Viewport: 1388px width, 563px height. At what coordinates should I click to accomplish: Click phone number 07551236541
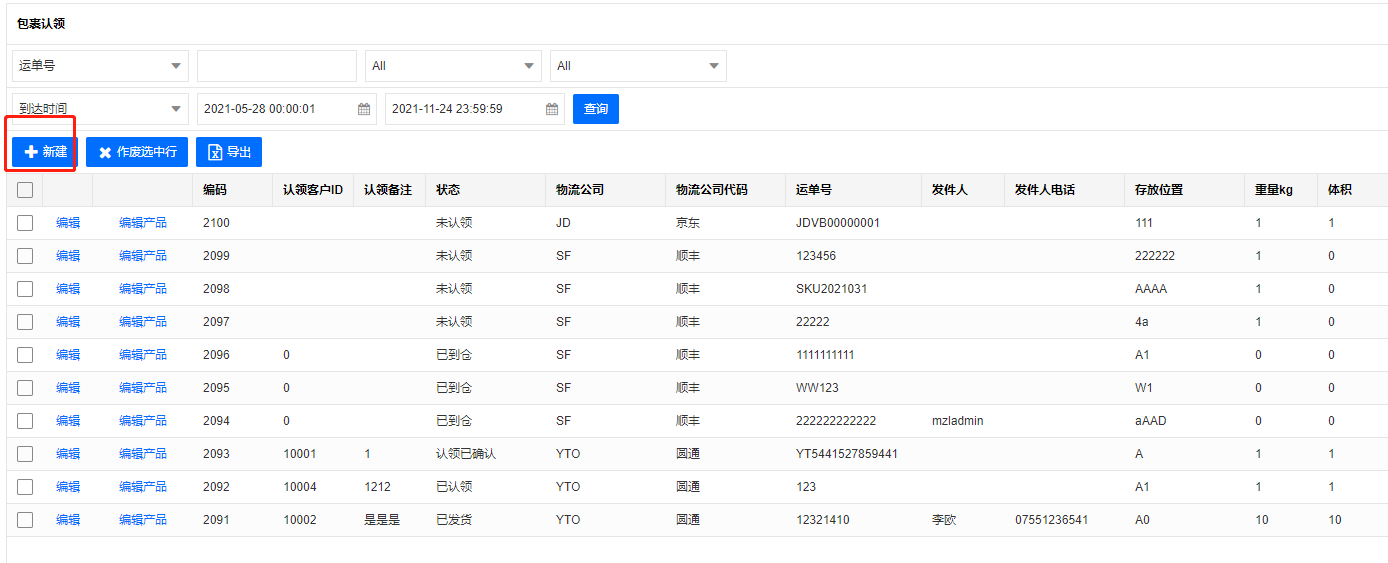pyautogui.click(x=1051, y=520)
